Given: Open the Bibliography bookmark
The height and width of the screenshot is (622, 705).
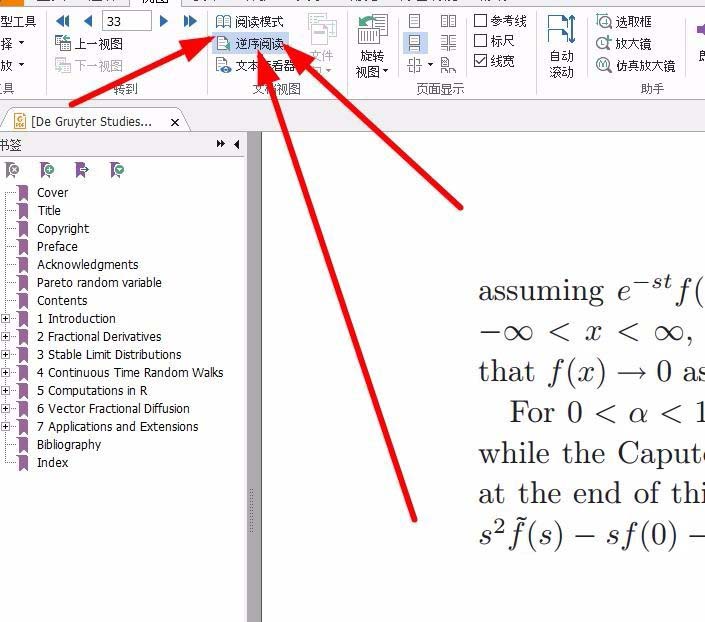Looking at the screenshot, I should pos(69,445).
